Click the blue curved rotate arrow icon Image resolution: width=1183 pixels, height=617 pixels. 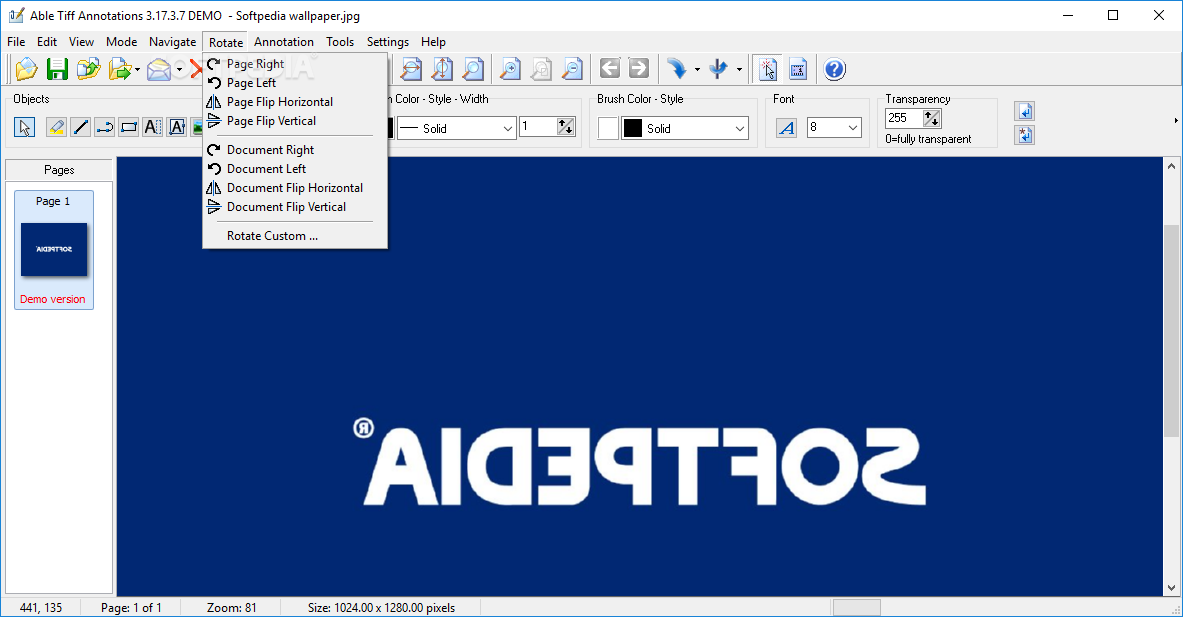pyautogui.click(x=677, y=69)
